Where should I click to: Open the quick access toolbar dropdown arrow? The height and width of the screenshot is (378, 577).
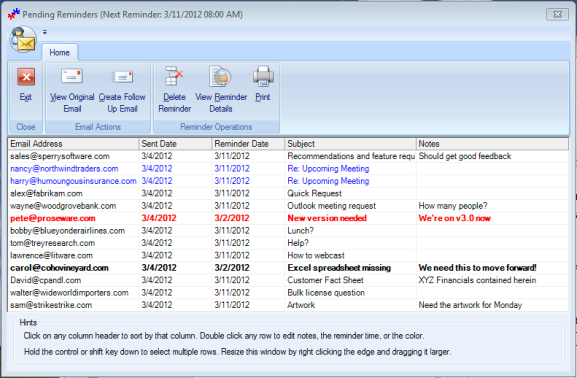(45, 32)
